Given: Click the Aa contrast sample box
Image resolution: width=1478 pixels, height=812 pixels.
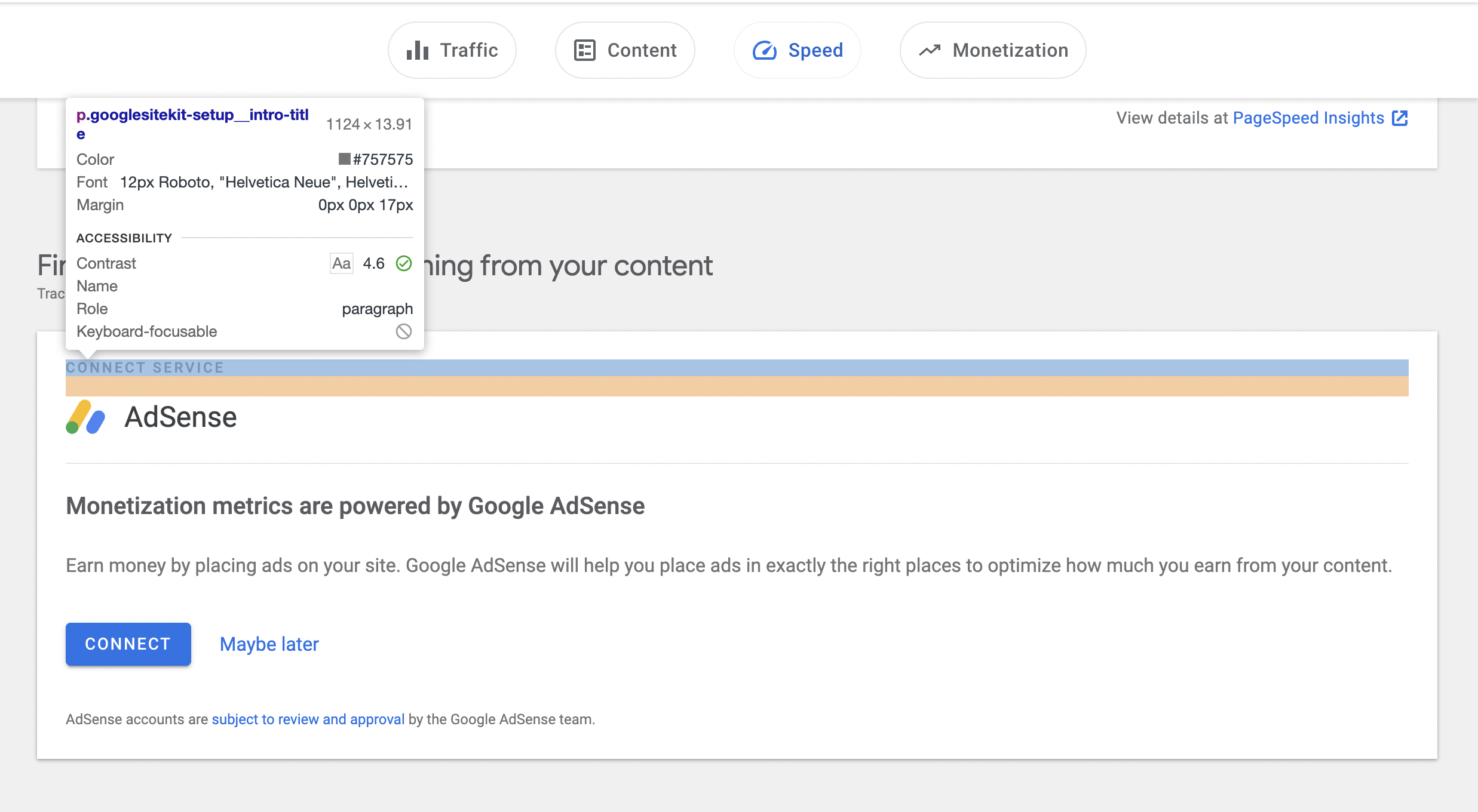Looking at the screenshot, I should tap(341, 263).
